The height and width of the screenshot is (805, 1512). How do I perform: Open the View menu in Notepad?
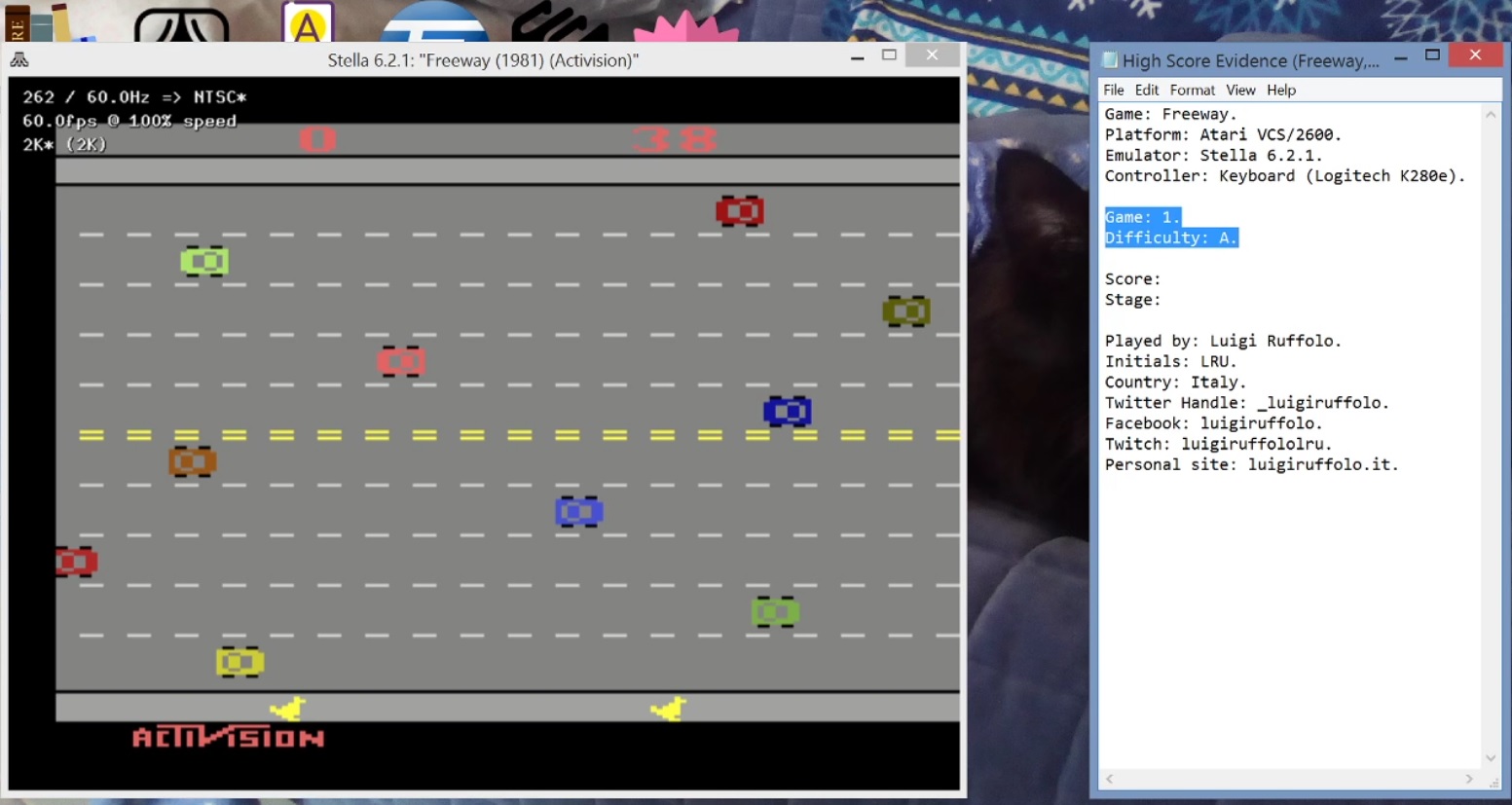click(1240, 90)
